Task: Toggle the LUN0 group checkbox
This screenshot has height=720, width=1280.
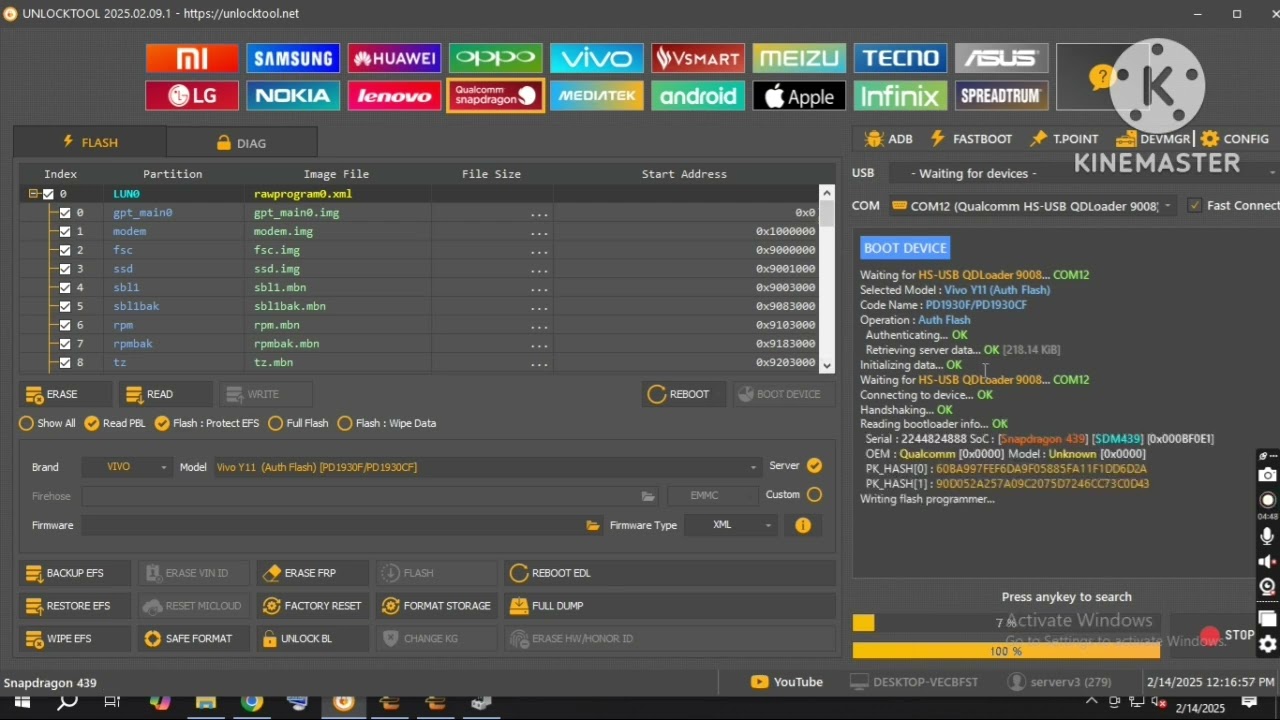Action: point(48,194)
